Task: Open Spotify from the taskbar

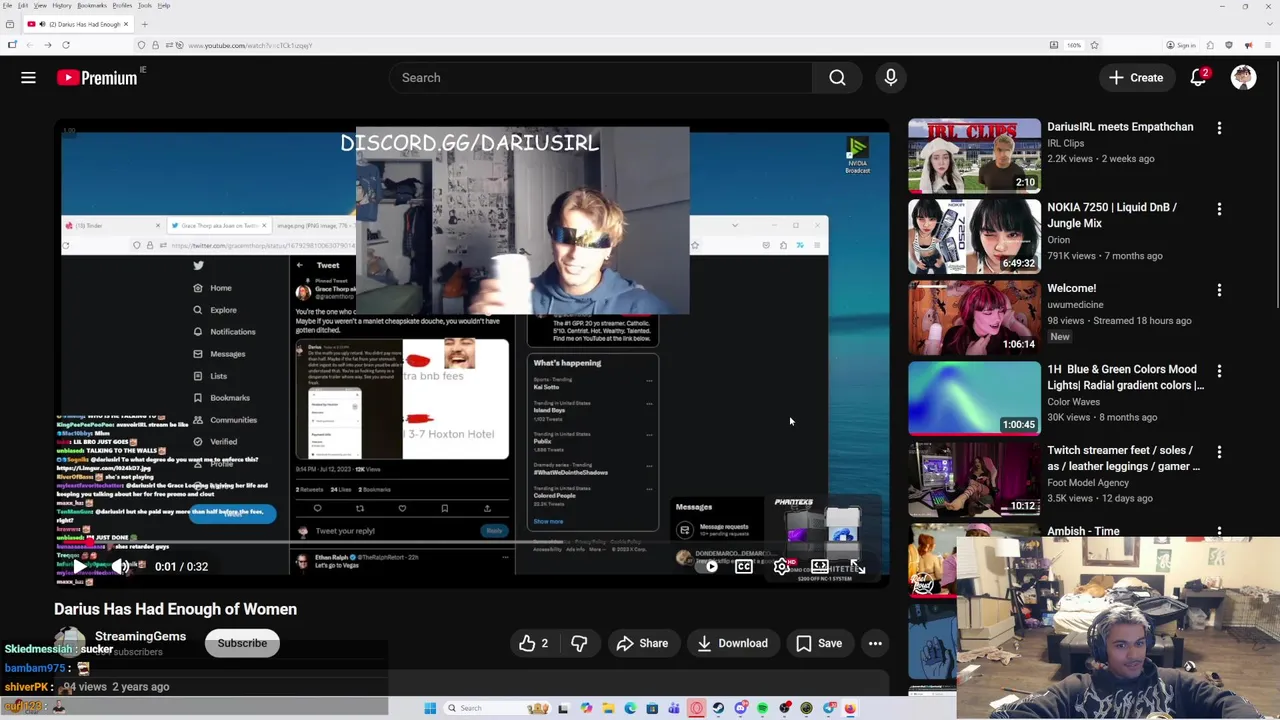Action: 762,708
